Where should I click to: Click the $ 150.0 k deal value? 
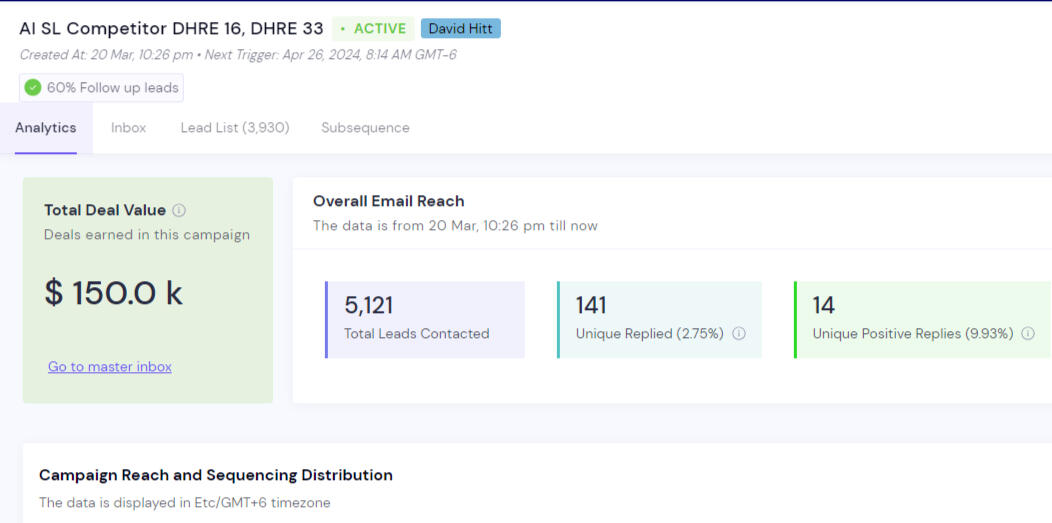click(114, 293)
